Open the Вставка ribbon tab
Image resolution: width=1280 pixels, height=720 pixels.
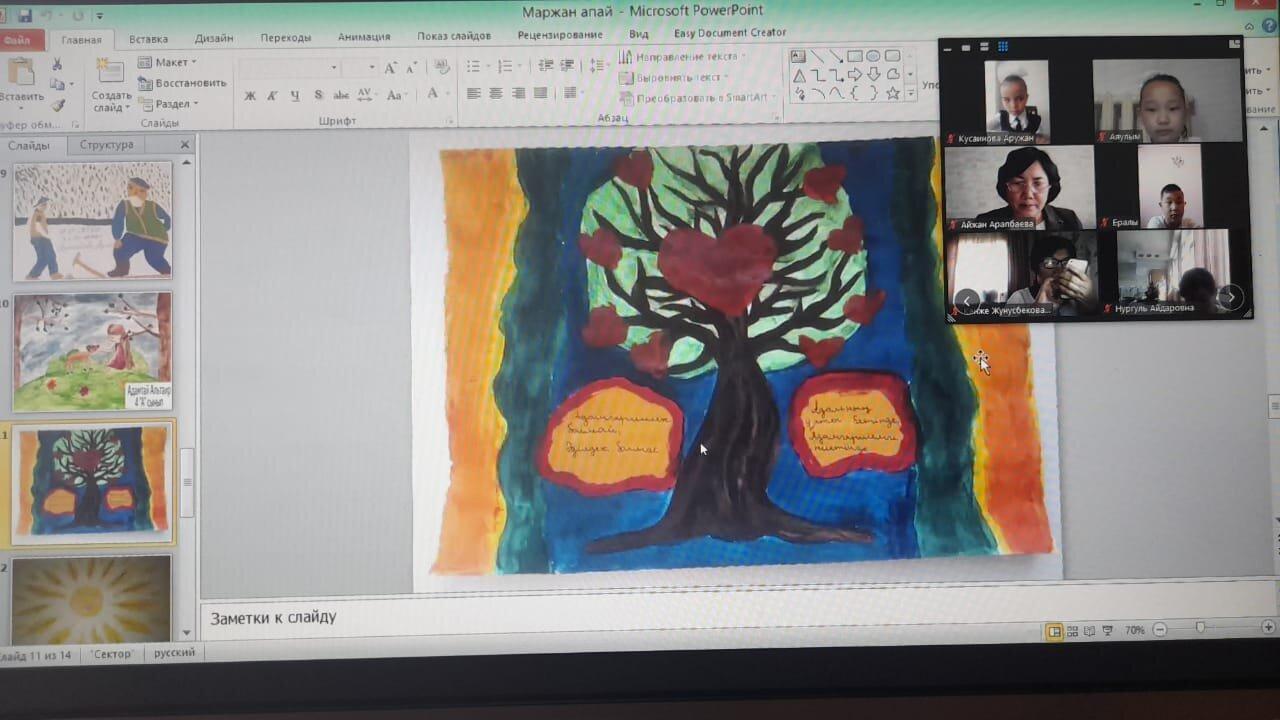click(148, 39)
